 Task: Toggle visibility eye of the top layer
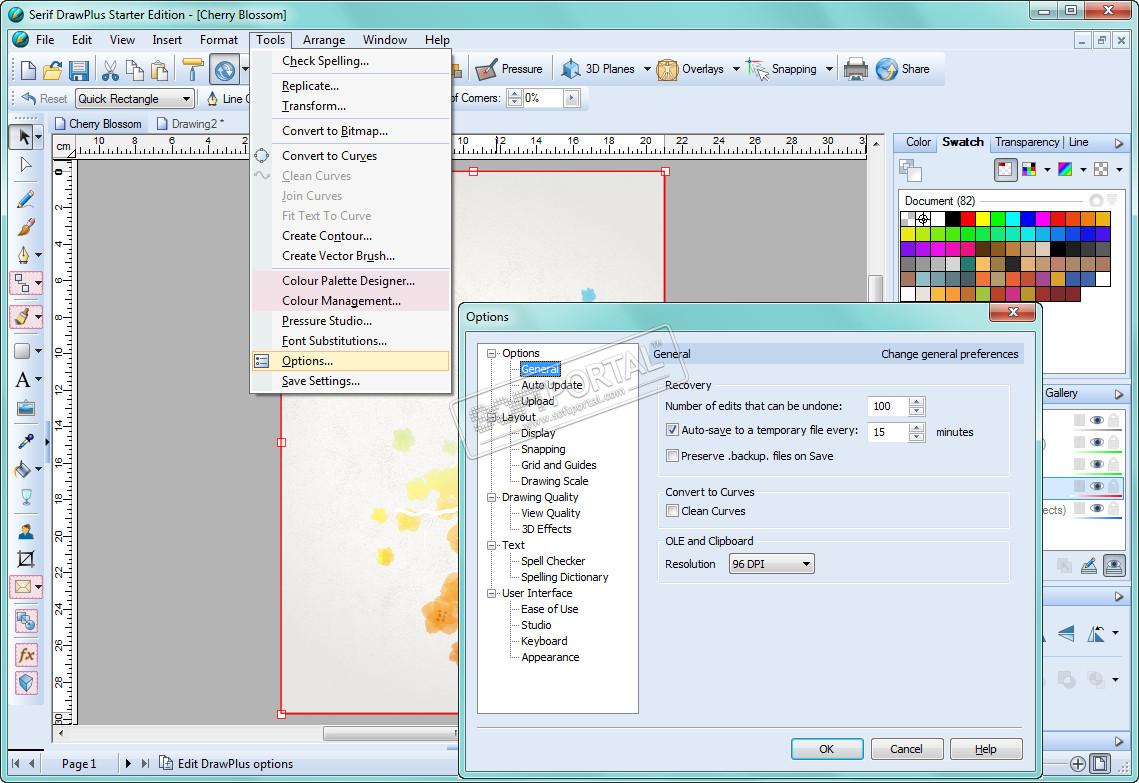1096,421
